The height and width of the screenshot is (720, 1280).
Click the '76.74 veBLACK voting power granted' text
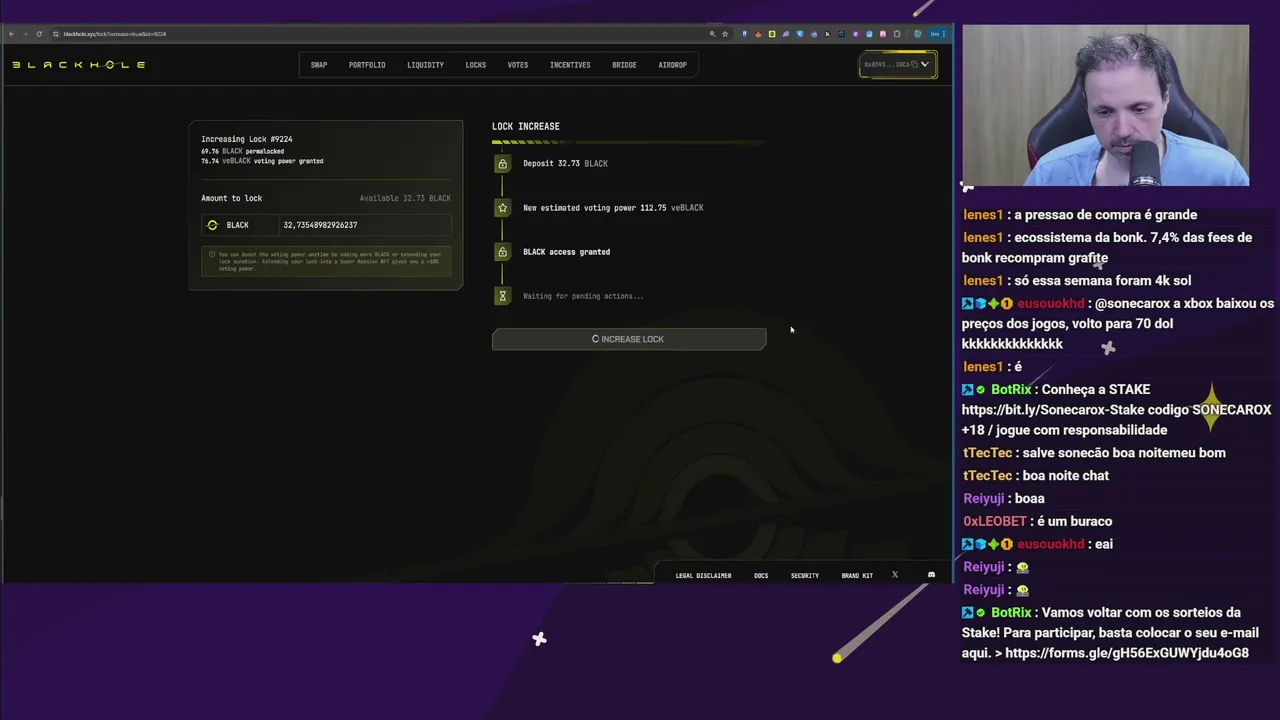pos(262,161)
